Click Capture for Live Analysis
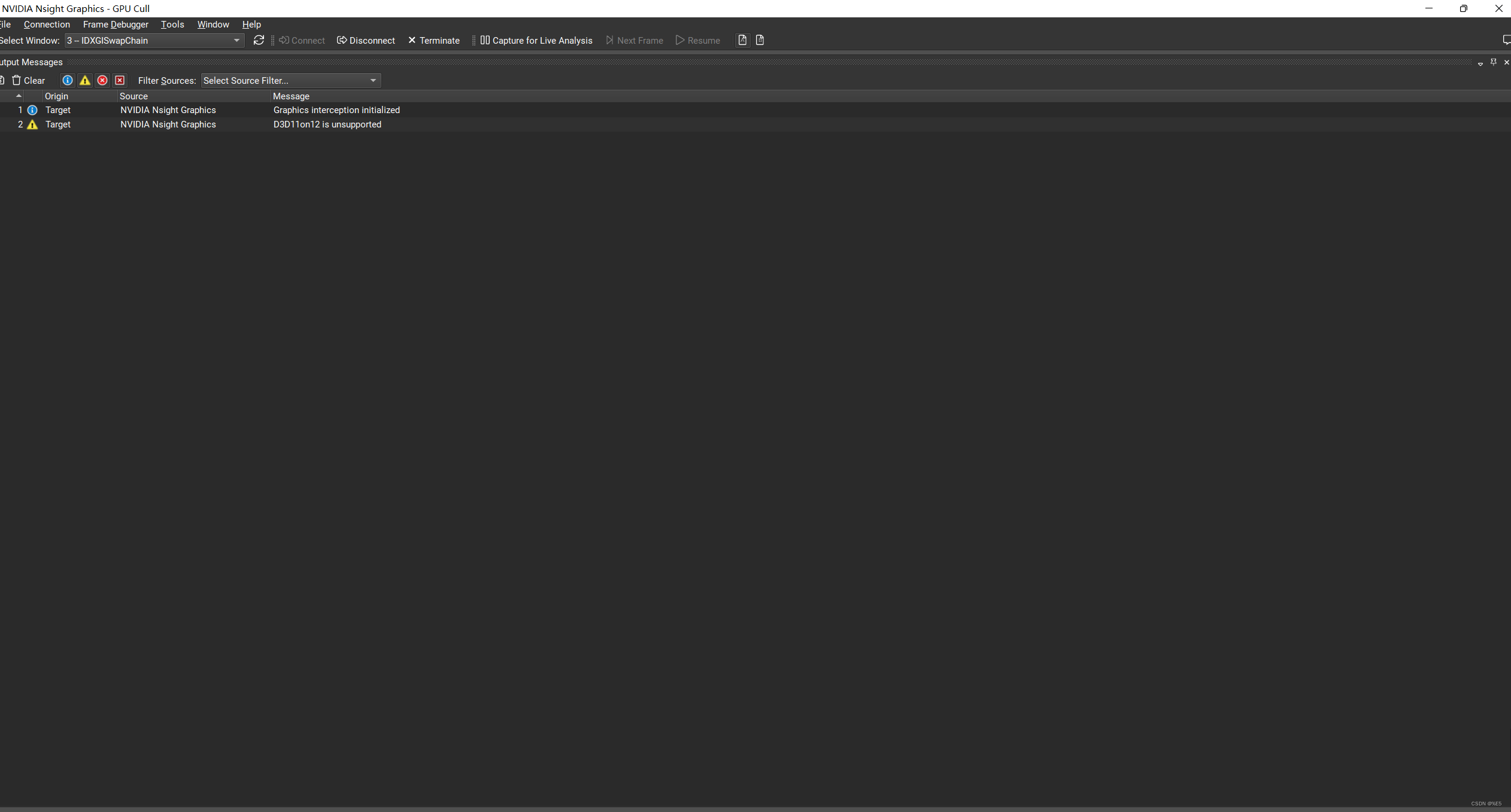Screen dimensions: 1511x812 [536, 41]
